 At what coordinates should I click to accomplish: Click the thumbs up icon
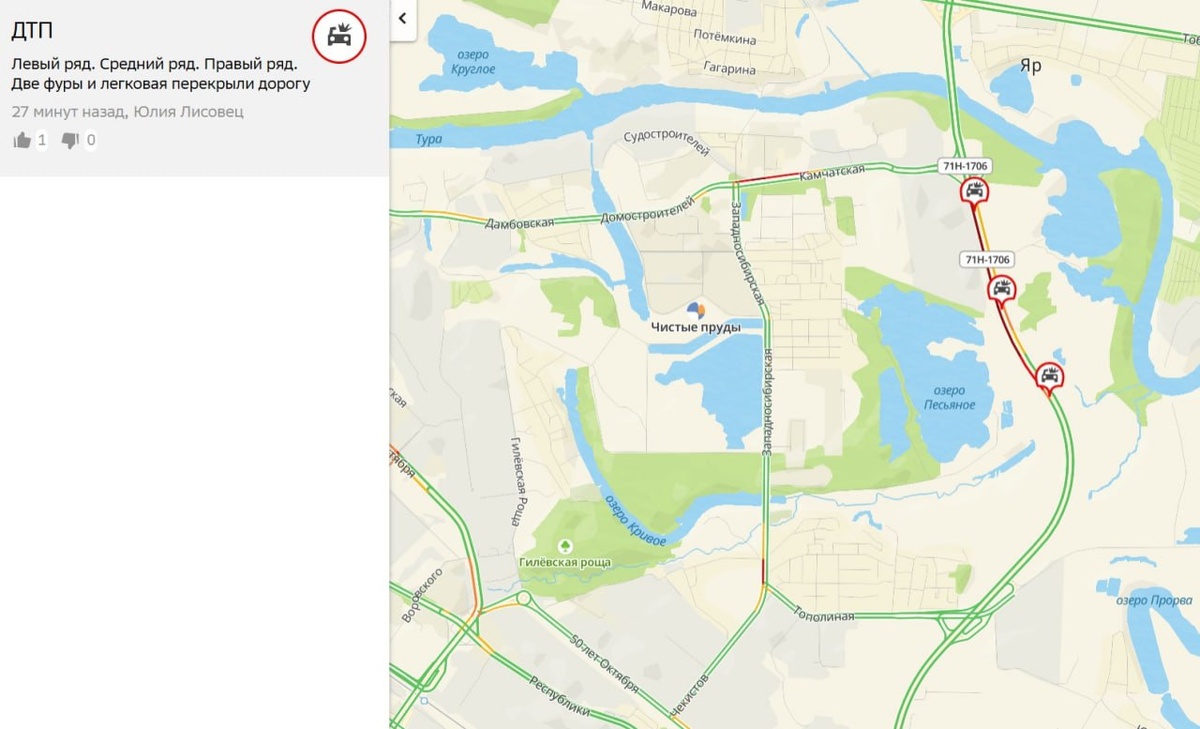pyautogui.click(x=22, y=140)
